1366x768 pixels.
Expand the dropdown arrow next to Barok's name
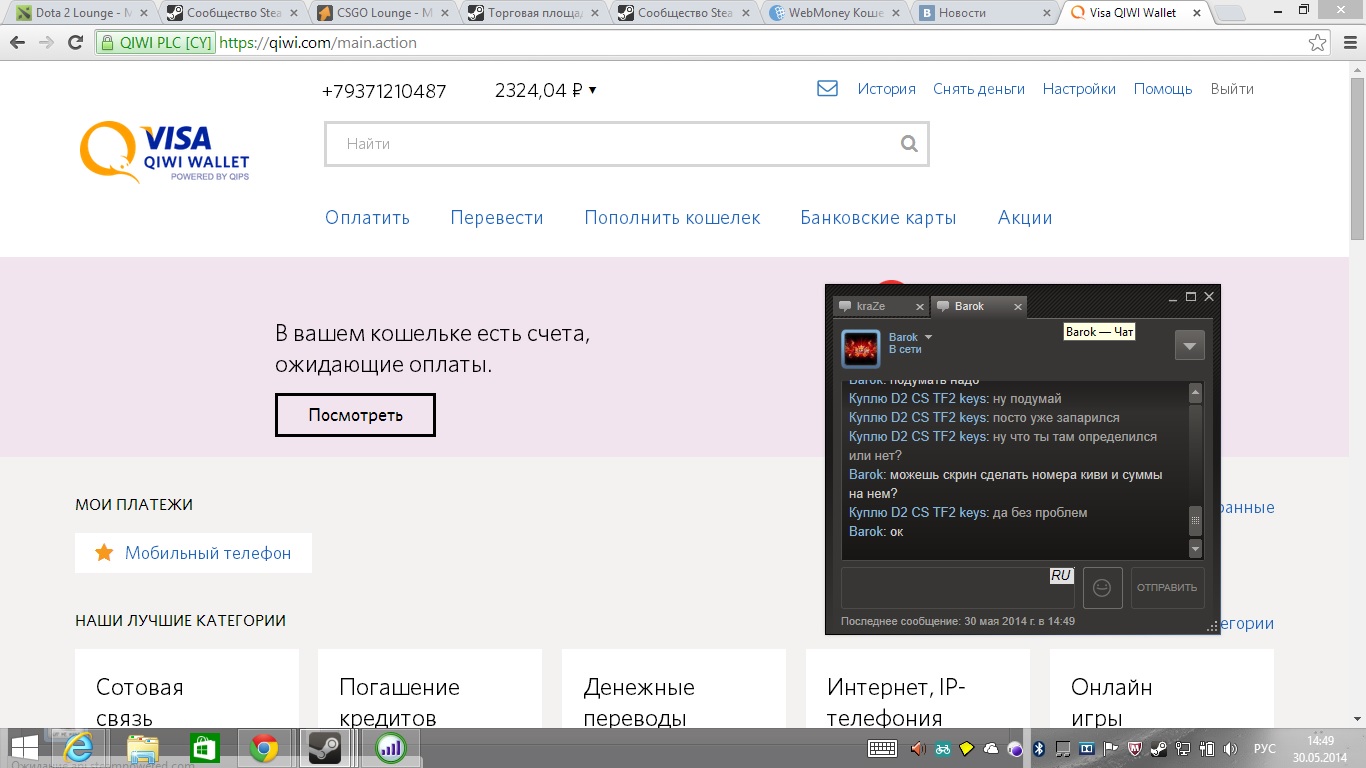[x=928, y=337]
